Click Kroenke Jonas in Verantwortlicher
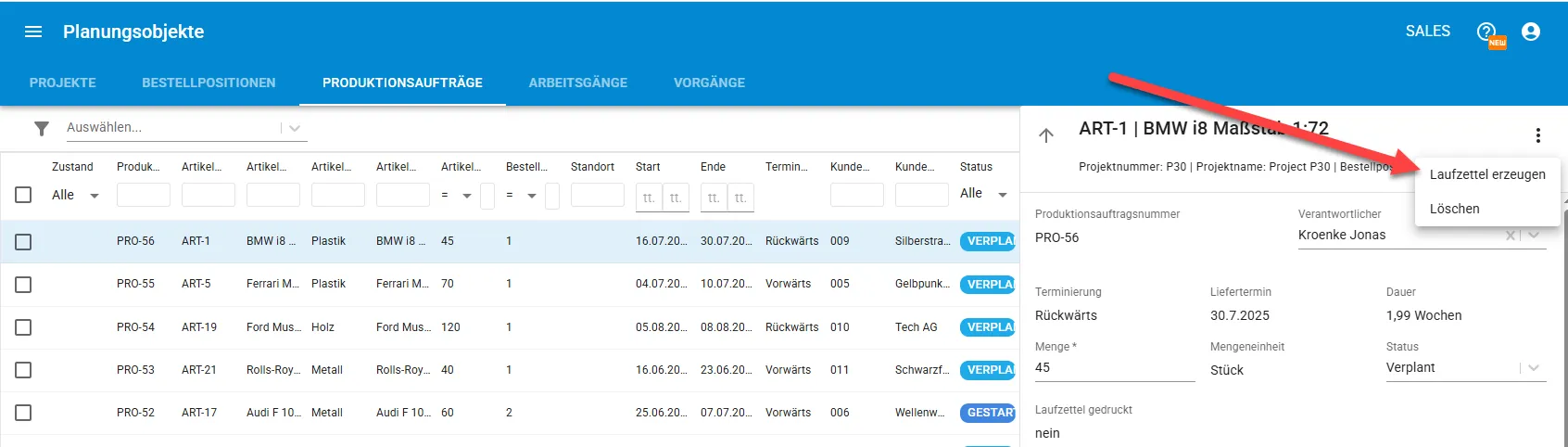This screenshot has height=447, width=1568. pos(1342,236)
